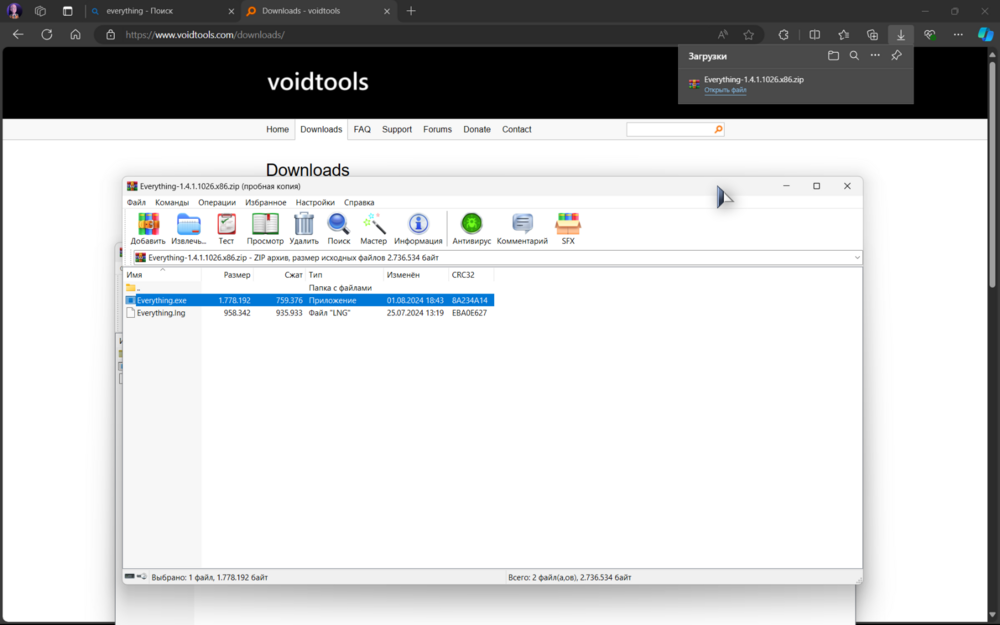Click the orange search icon on voidtools
This screenshot has width=1000, height=625.
point(719,129)
